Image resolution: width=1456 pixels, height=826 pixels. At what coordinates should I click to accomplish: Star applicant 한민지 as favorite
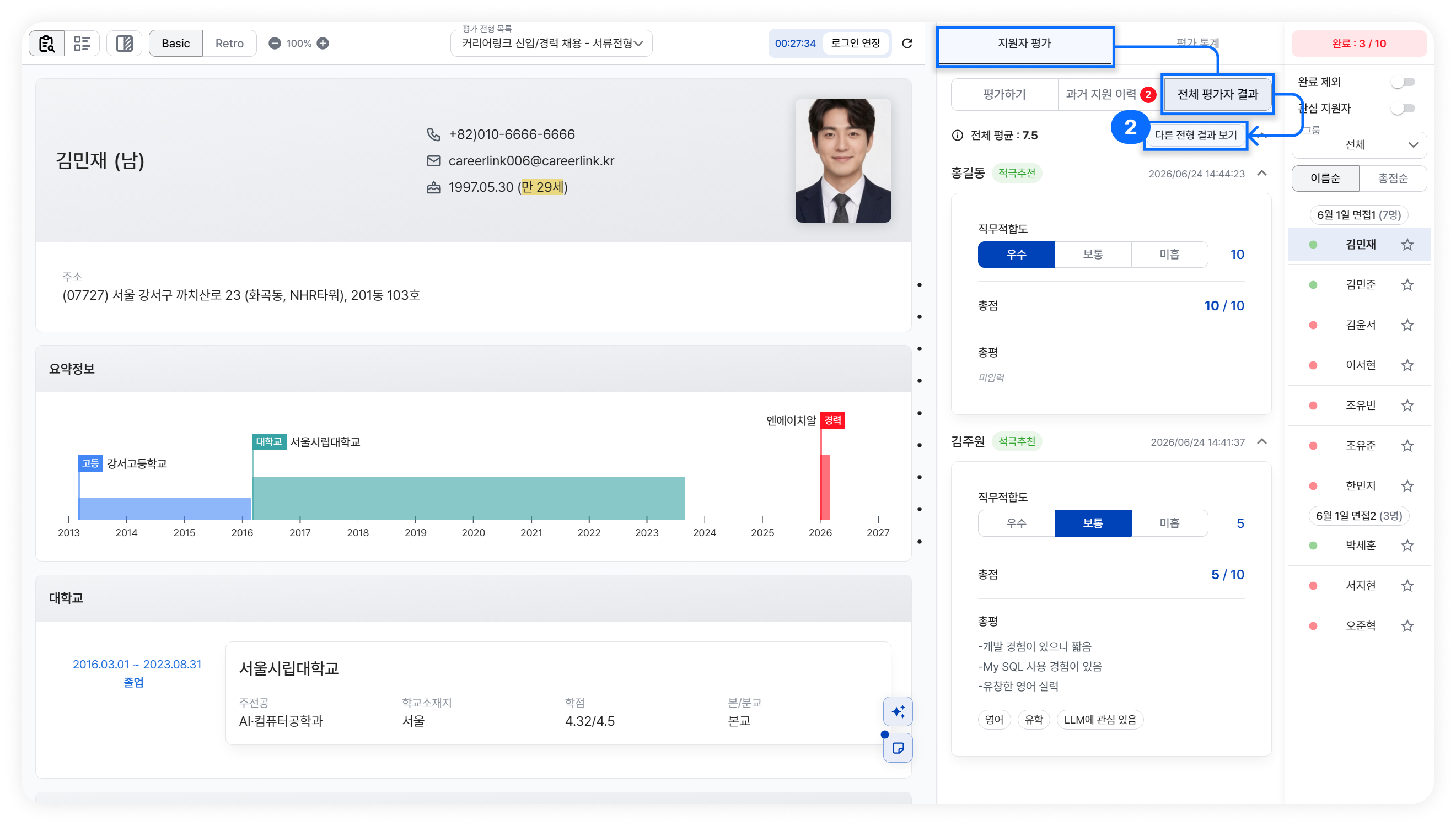1407,486
